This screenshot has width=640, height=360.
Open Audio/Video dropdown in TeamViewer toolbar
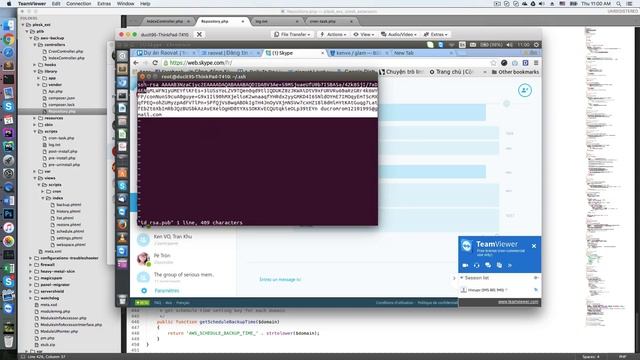tap(400, 34)
